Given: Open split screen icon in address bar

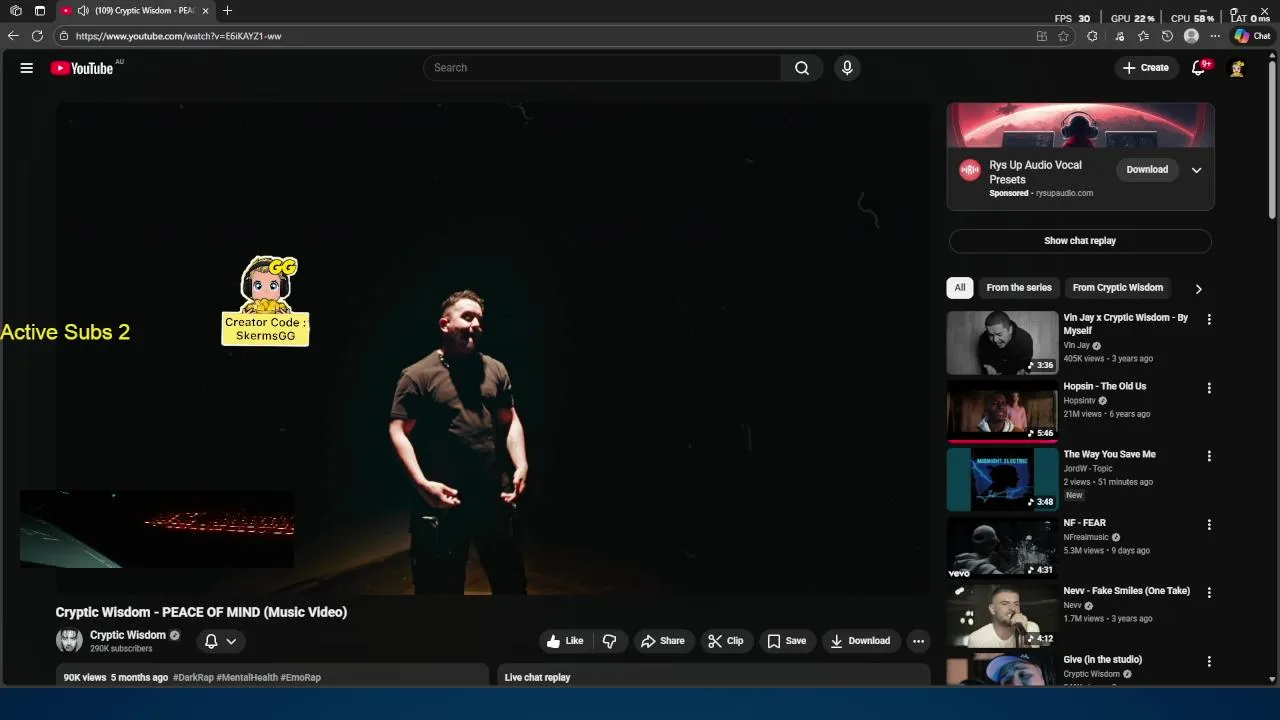Looking at the screenshot, I should [x=1042, y=36].
